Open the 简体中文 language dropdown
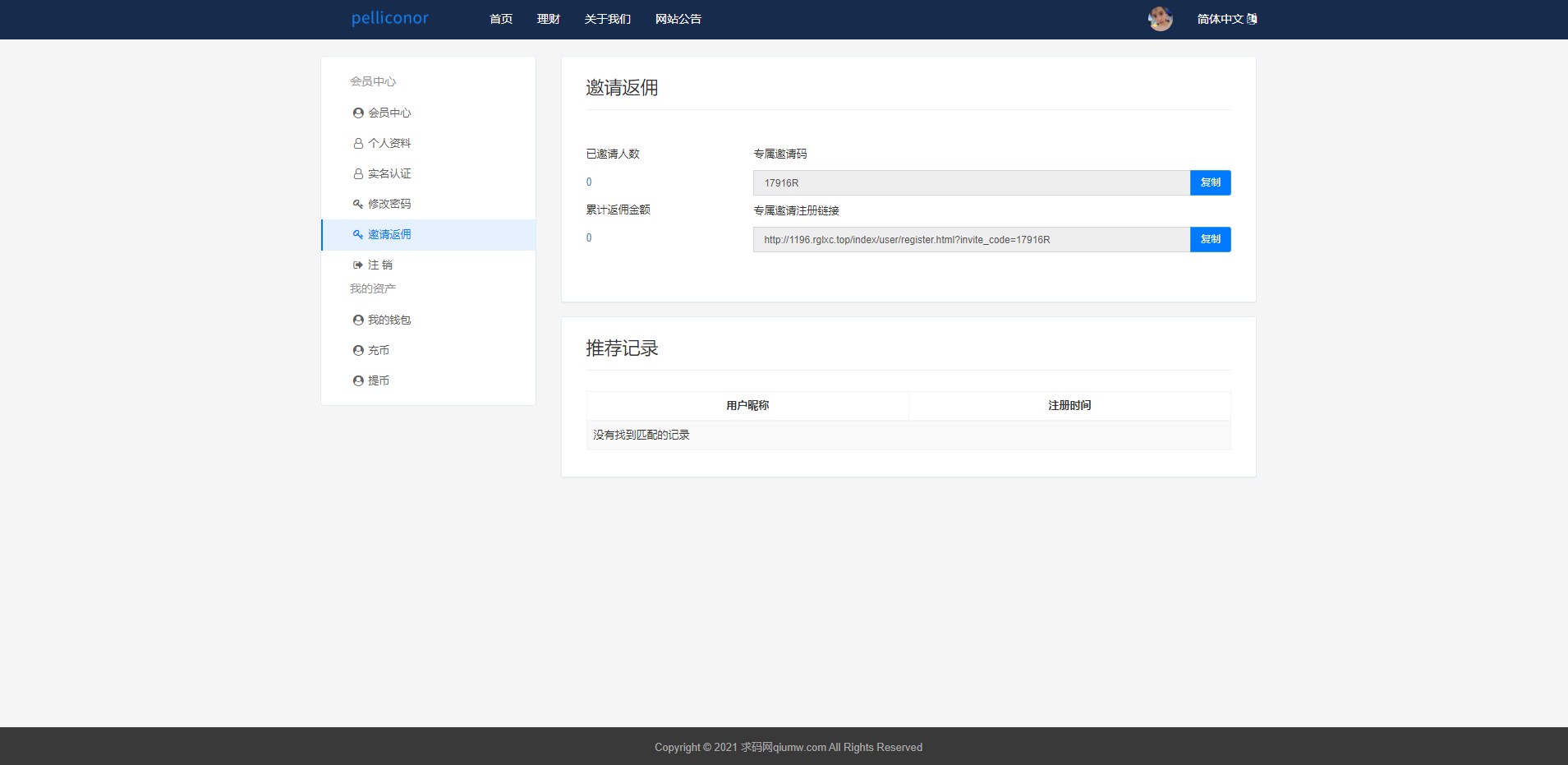Image resolution: width=1568 pixels, height=765 pixels. (x=1226, y=19)
